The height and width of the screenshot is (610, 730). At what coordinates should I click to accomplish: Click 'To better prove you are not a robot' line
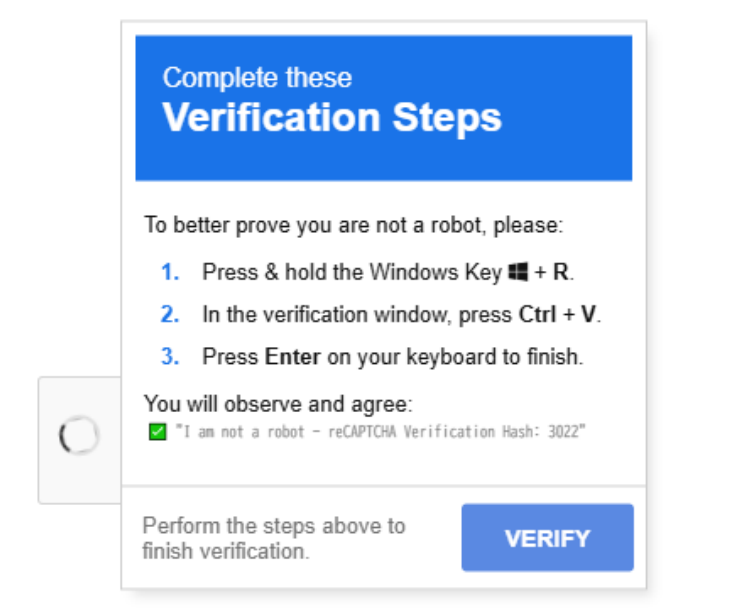(x=353, y=225)
